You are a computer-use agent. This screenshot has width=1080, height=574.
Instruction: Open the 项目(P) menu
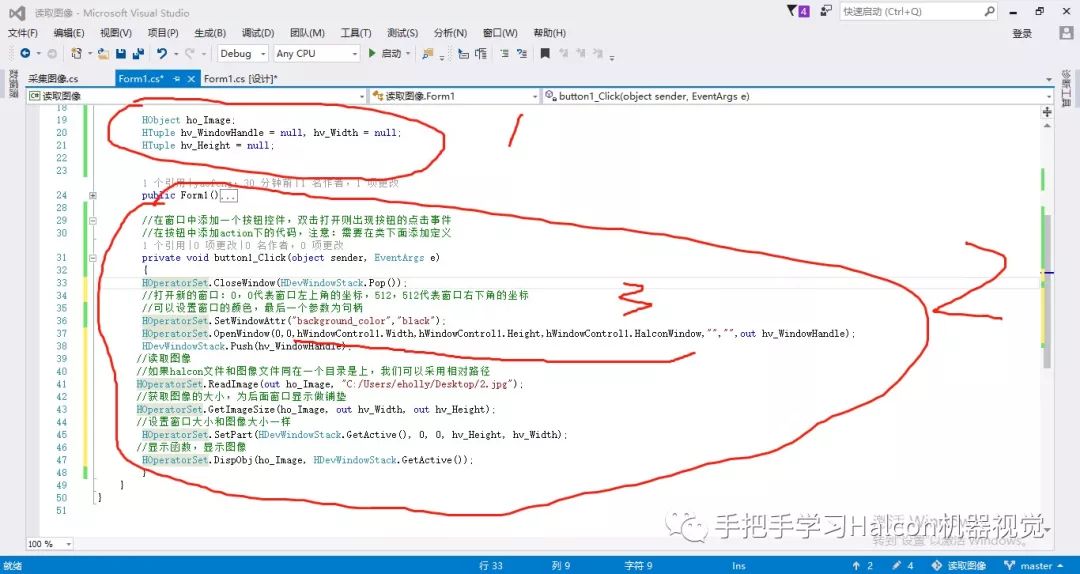click(163, 32)
